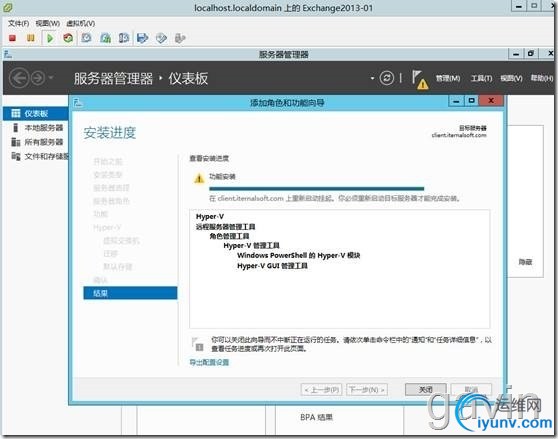
Task: Click the 文件和存储服务 icon
Action: click(x=16, y=156)
